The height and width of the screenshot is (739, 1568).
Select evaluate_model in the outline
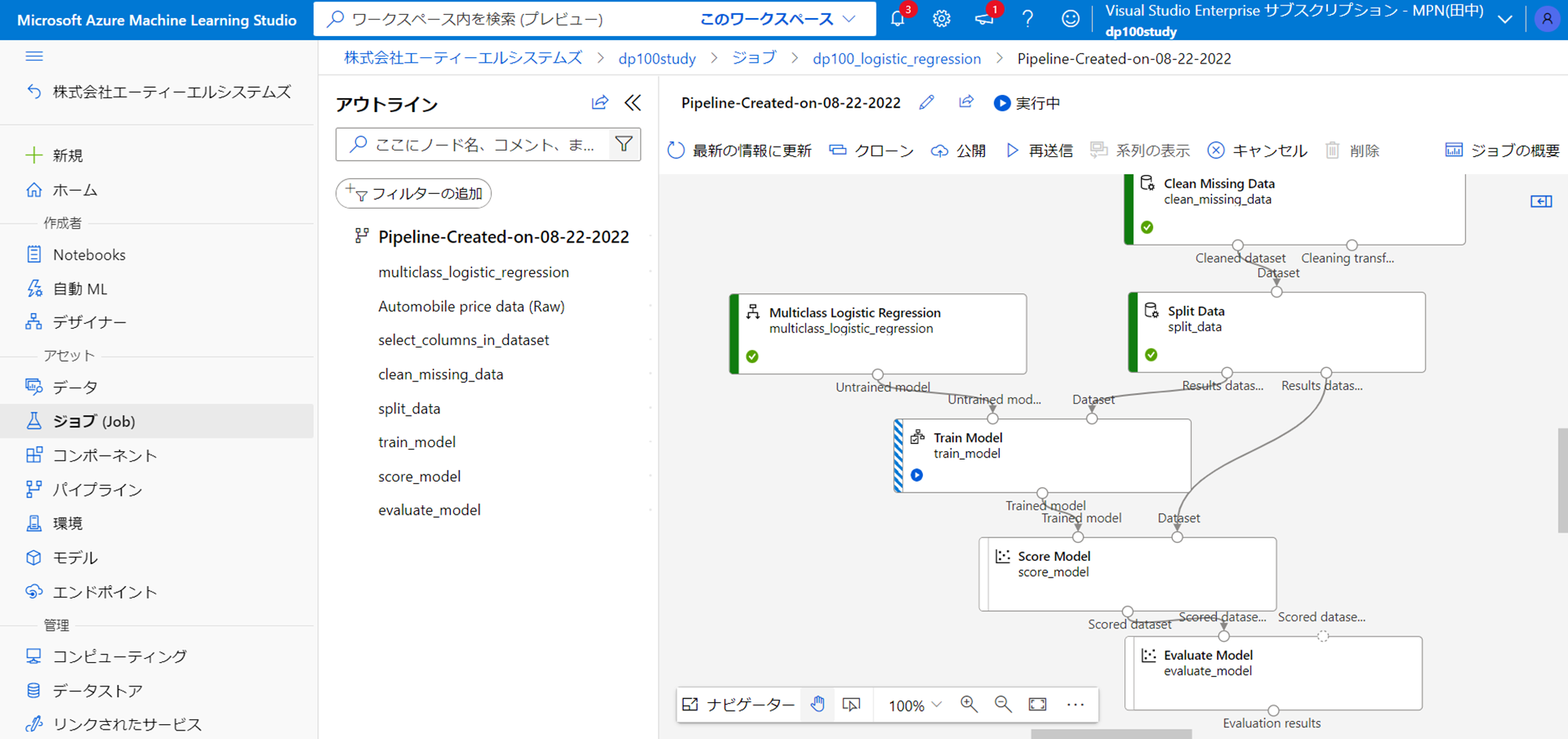pyautogui.click(x=430, y=510)
